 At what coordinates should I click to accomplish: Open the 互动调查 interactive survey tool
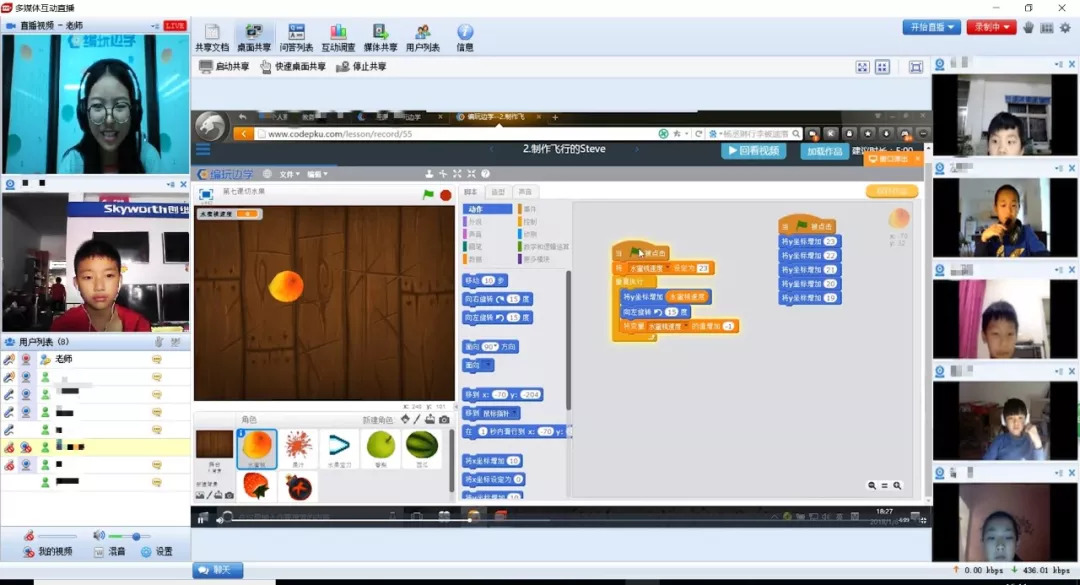coord(338,38)
